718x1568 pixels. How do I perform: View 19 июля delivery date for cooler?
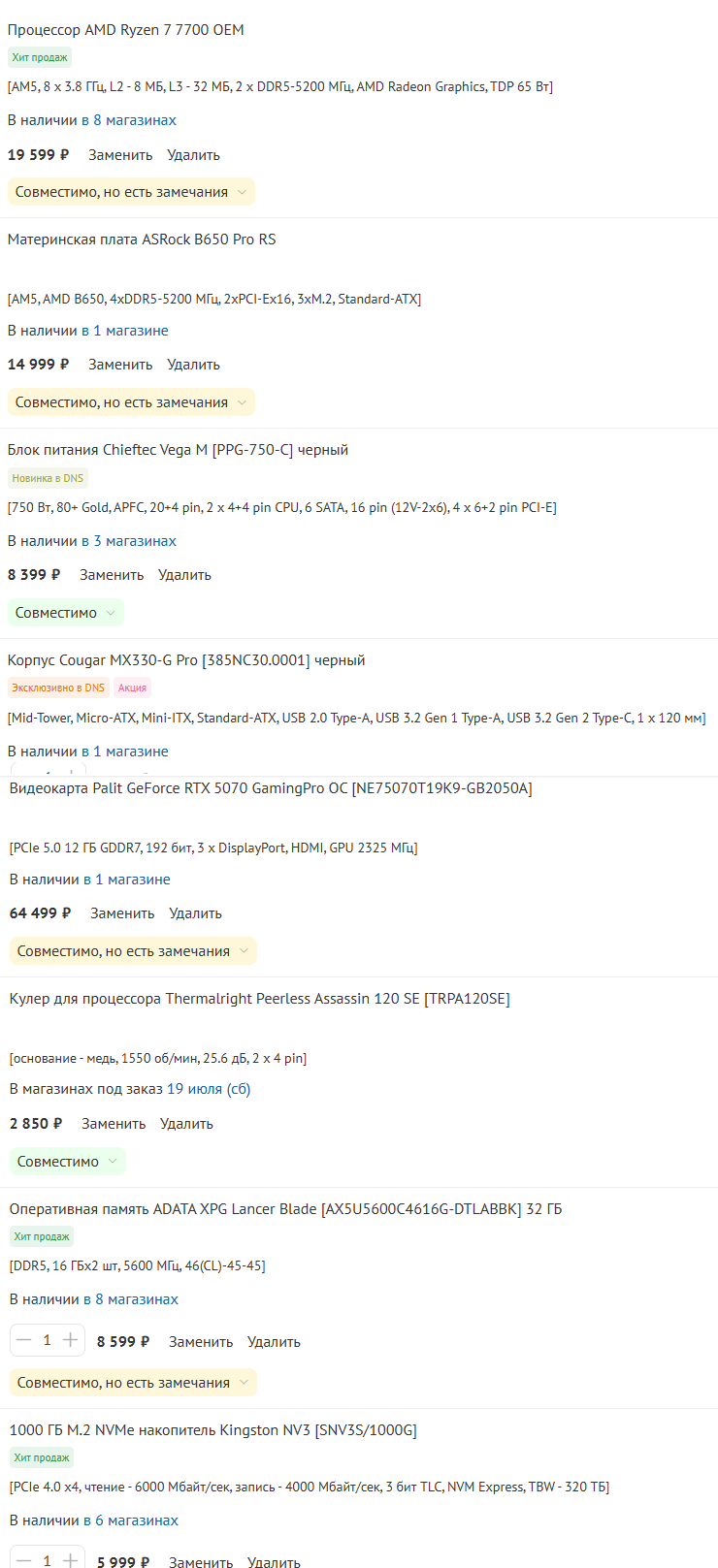pos(209,1089)
